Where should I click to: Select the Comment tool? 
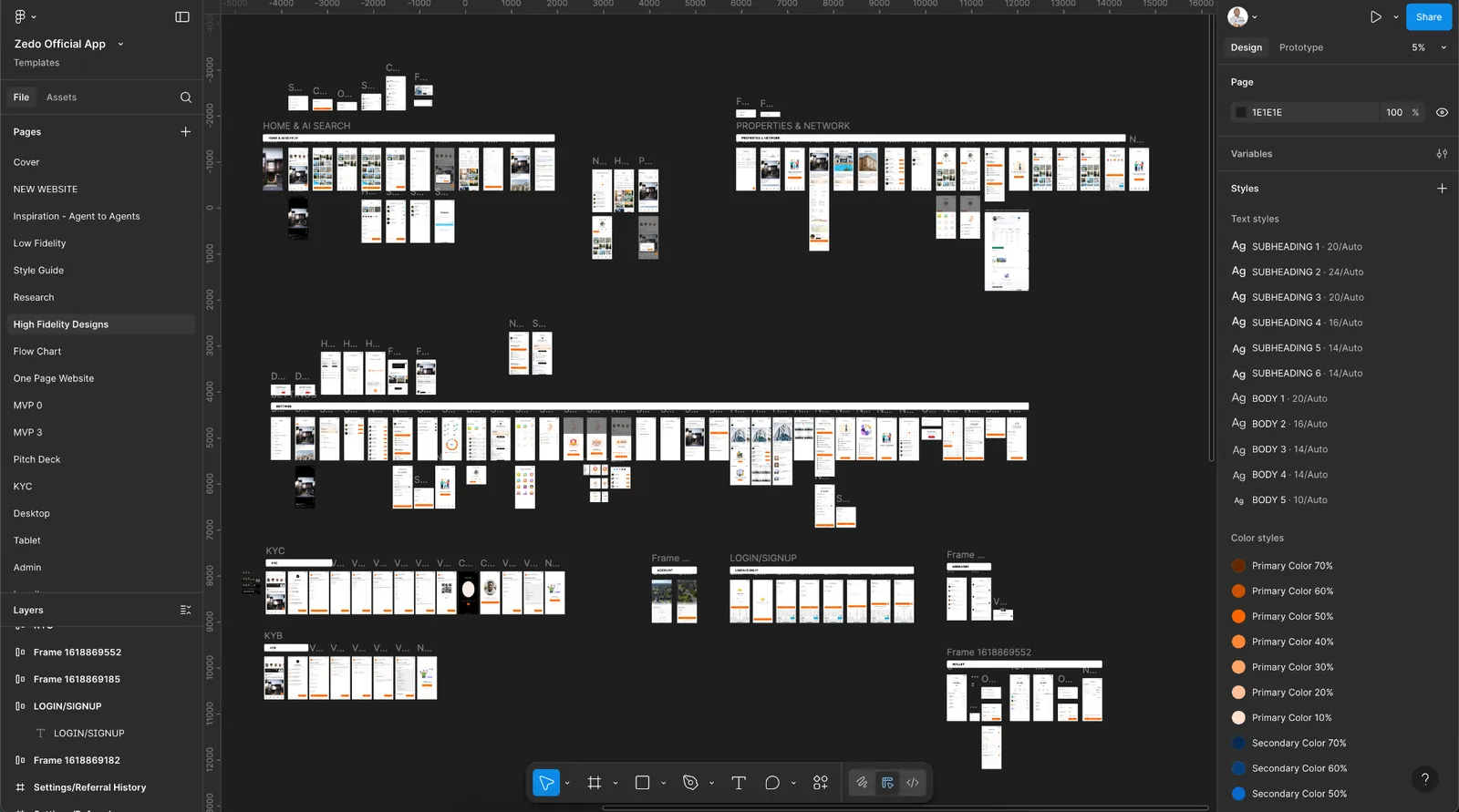click(x=772, y=783)
